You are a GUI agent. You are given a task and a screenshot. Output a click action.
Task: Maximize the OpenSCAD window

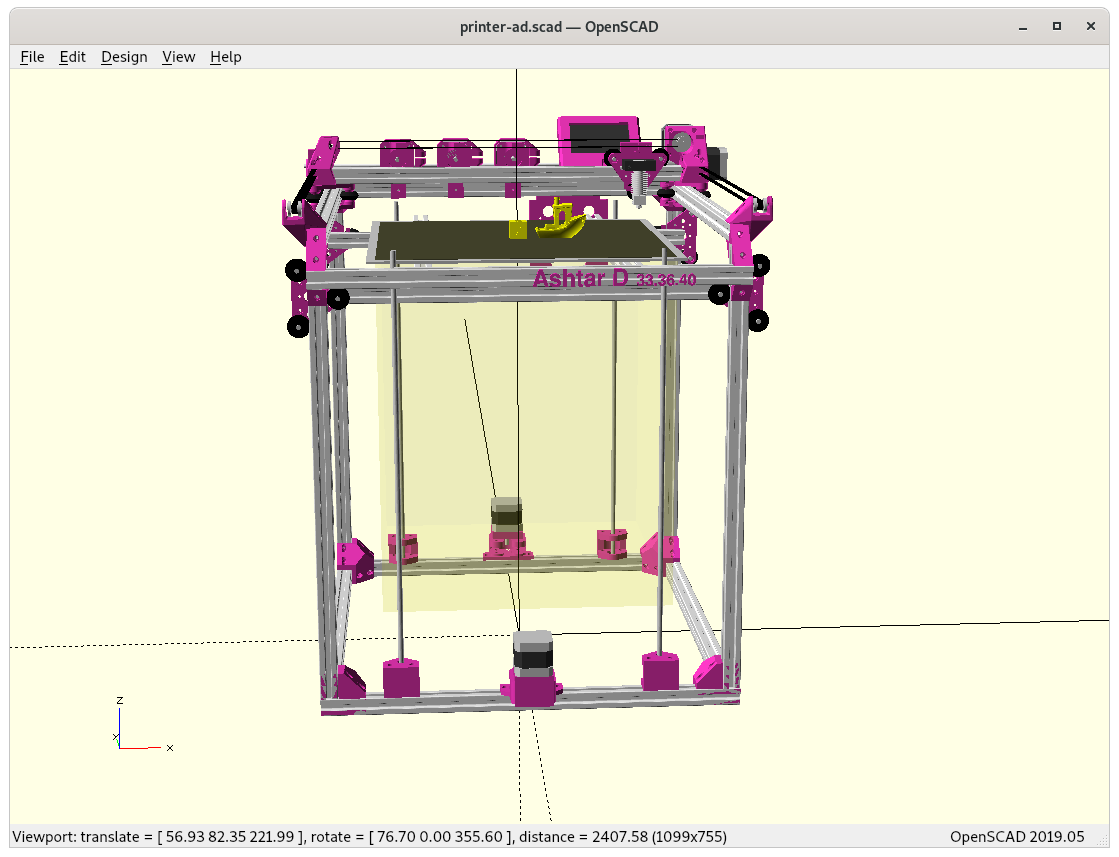click(1056, 26)
